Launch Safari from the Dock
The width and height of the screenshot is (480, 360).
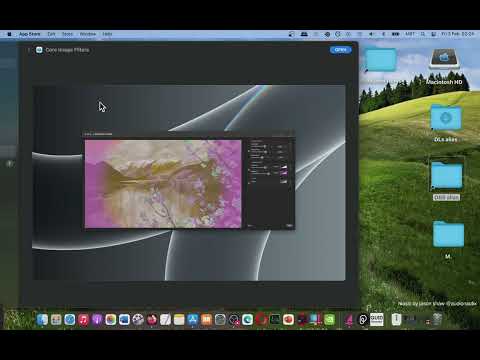point(70,320)
